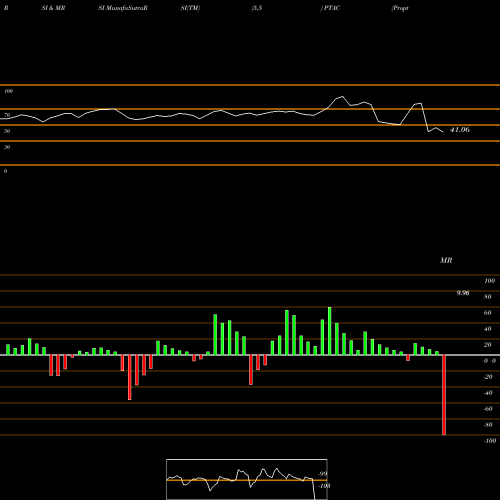Click the -99 value in mini chart
This screenshot has height=500, width=500.
coord(322,474)
